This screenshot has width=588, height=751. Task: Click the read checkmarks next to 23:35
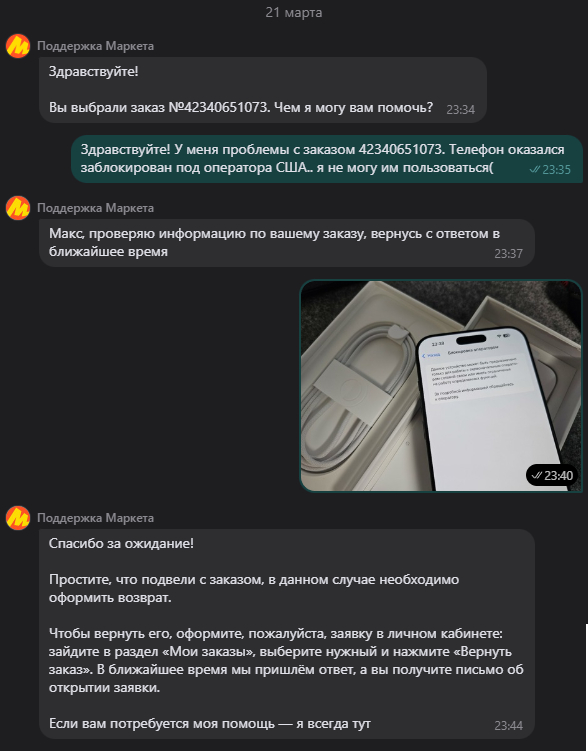click(535, 170)
